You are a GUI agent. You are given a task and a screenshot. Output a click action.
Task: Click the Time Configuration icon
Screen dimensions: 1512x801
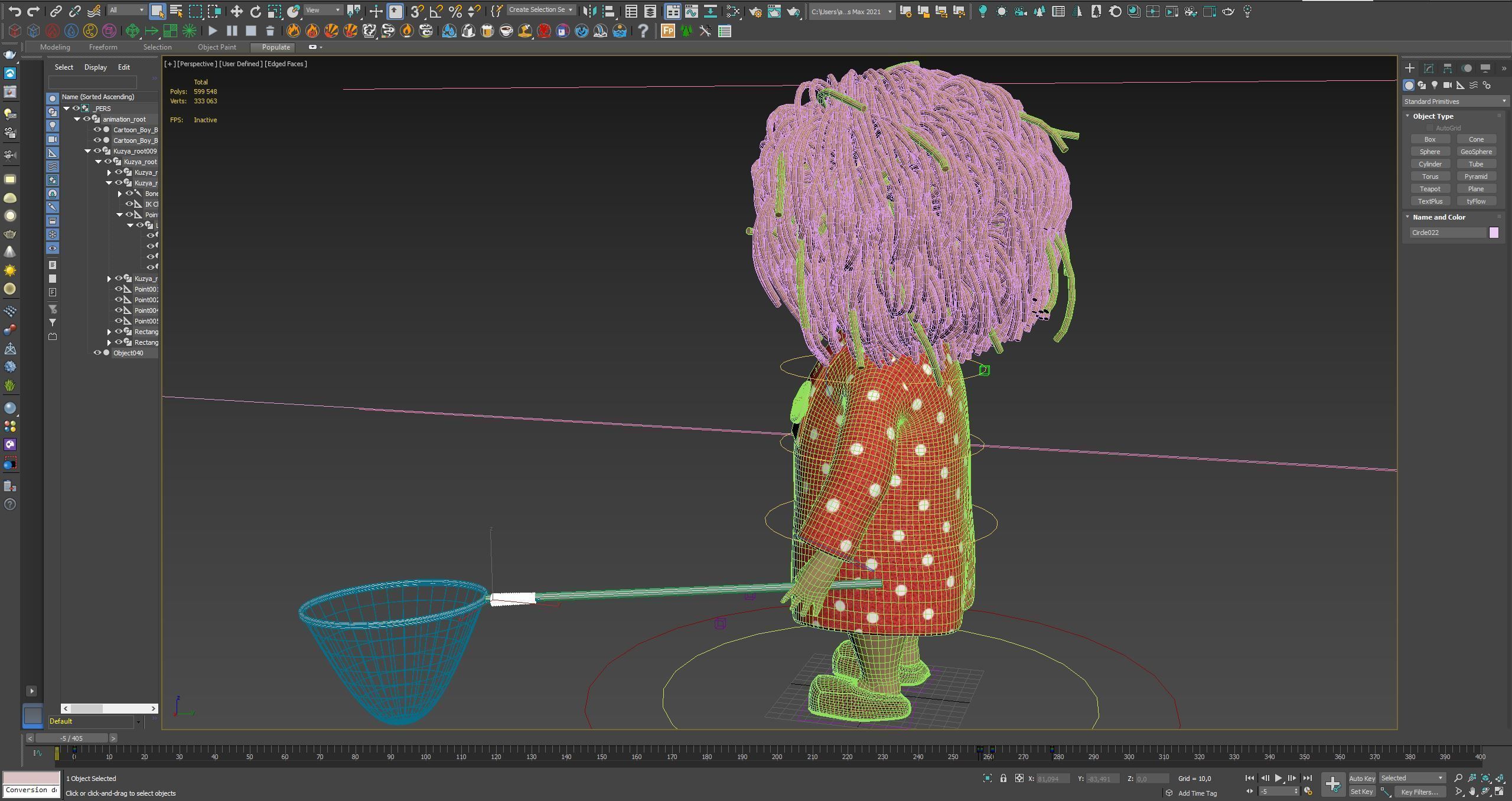(x=1308, y=791)
